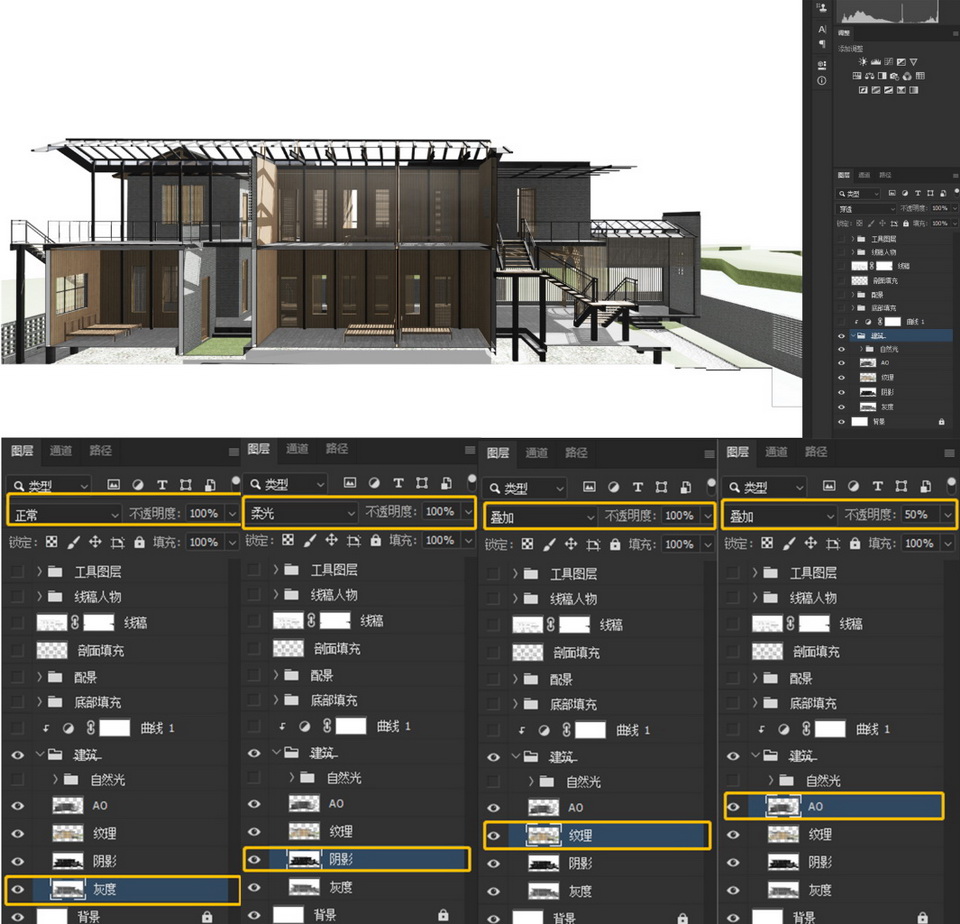Screen dimensions: 960x924
Task: Open the 柔光 blend mode dropdown
Action: click(x=301, y=511)
